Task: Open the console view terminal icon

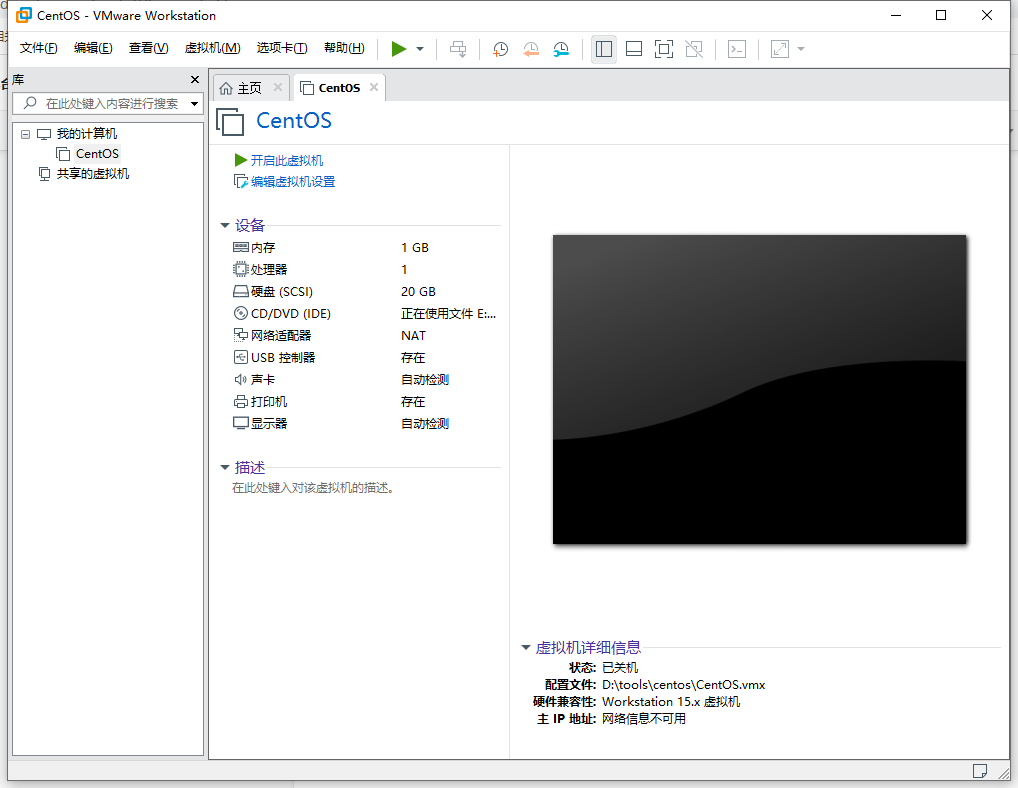Action: click(737, 49)
